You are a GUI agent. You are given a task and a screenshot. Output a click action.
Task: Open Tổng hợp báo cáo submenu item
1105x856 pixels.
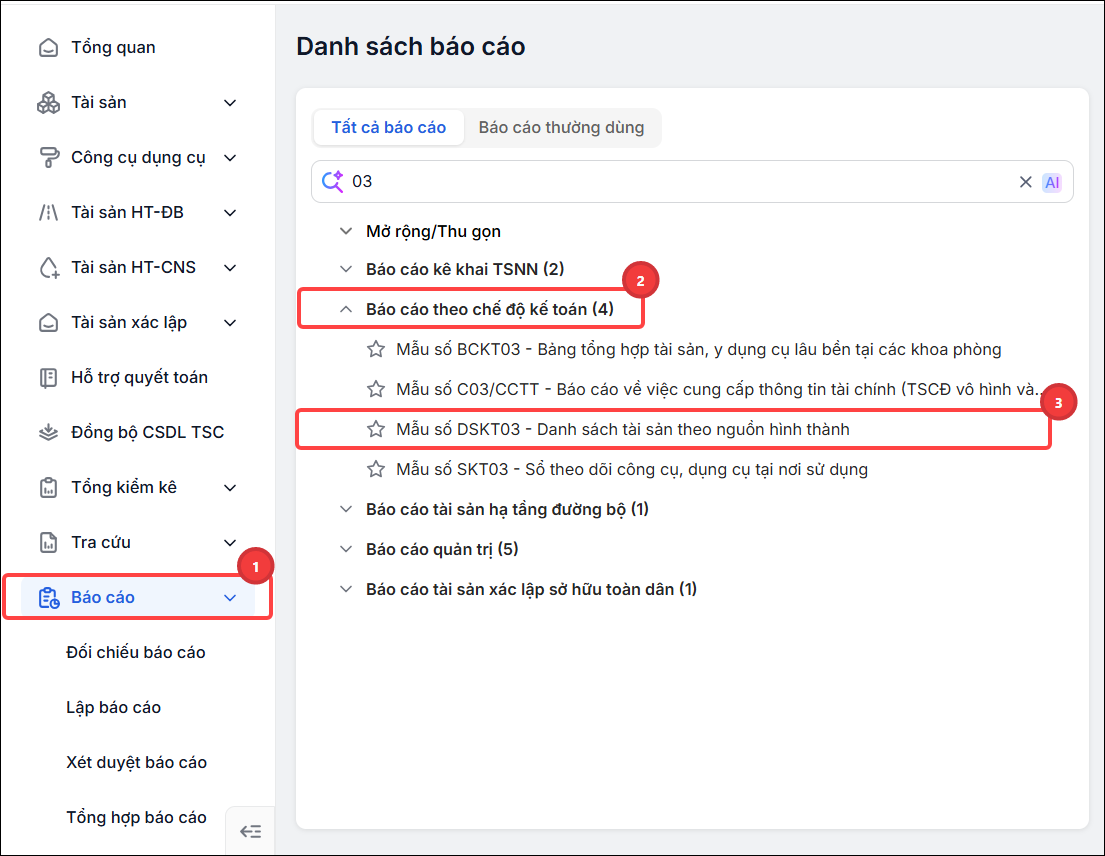(137, 817)
